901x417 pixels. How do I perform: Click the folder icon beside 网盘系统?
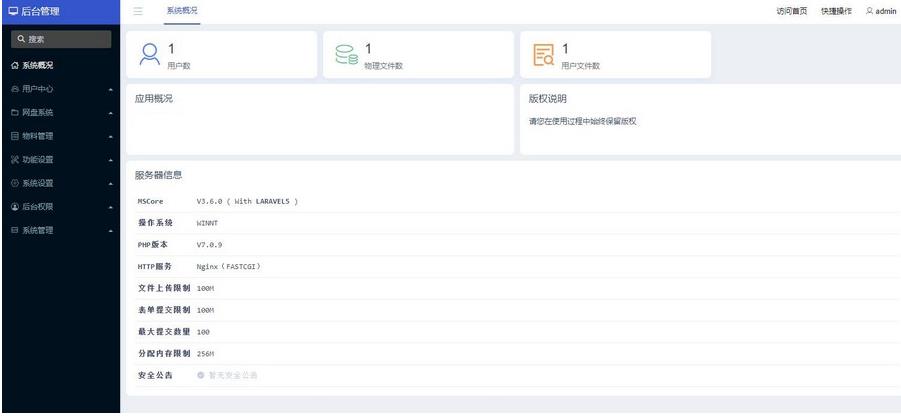click(16, 113)
